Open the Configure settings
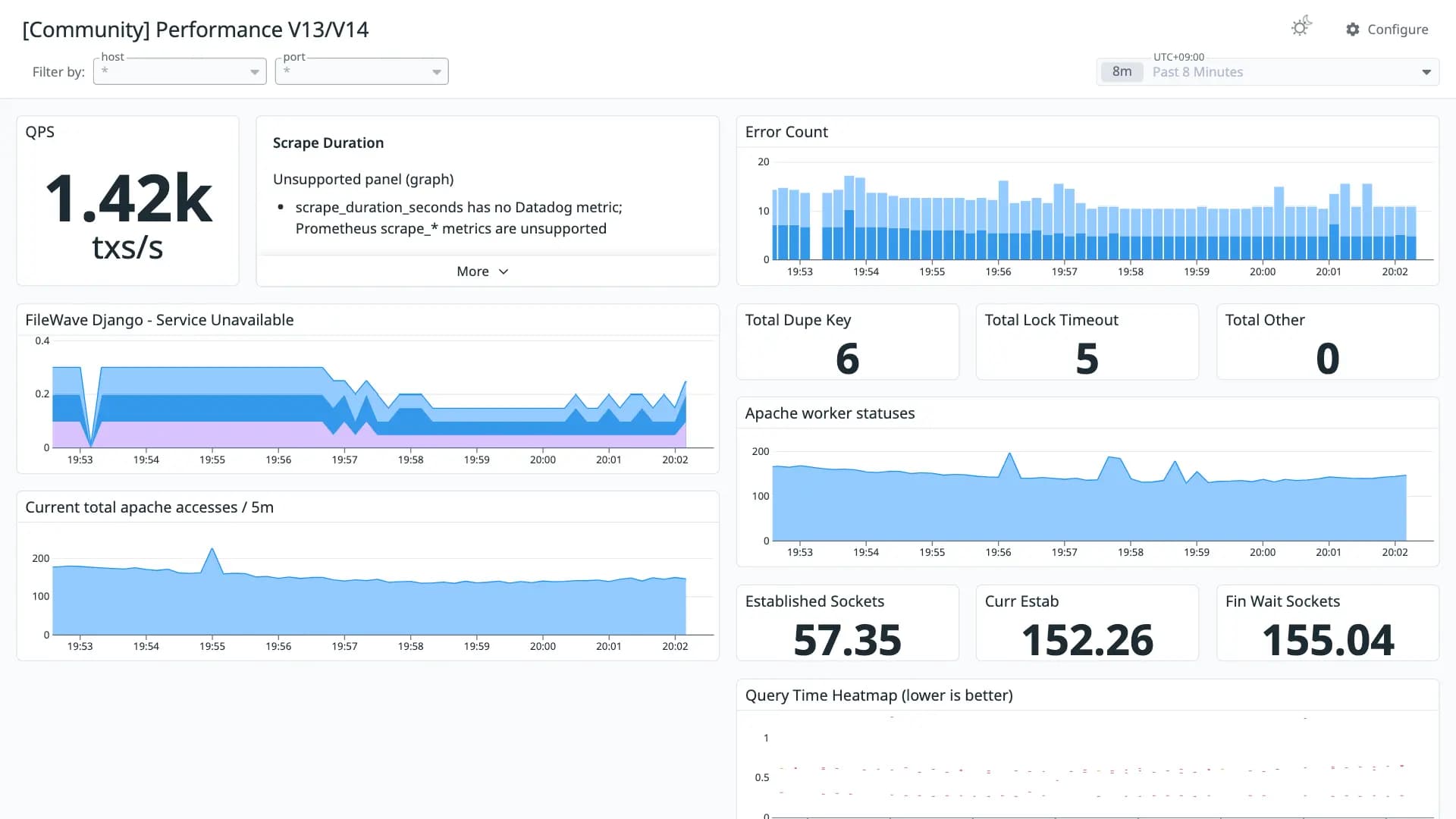This screenshot has width=1456, height=819. pyautogui.click(x=1387, y=30)
